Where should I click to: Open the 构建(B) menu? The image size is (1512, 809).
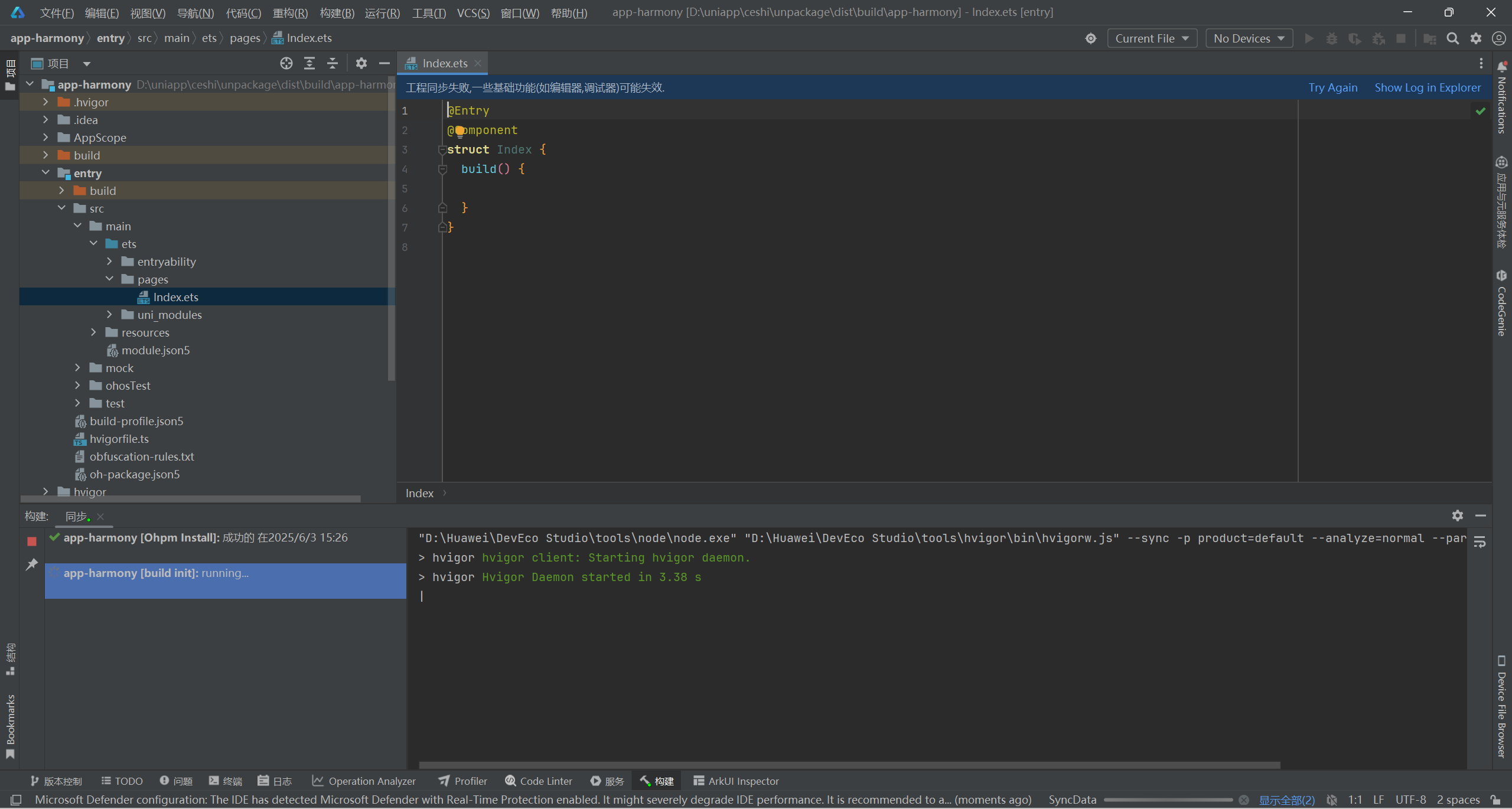[x=337, y=12]
